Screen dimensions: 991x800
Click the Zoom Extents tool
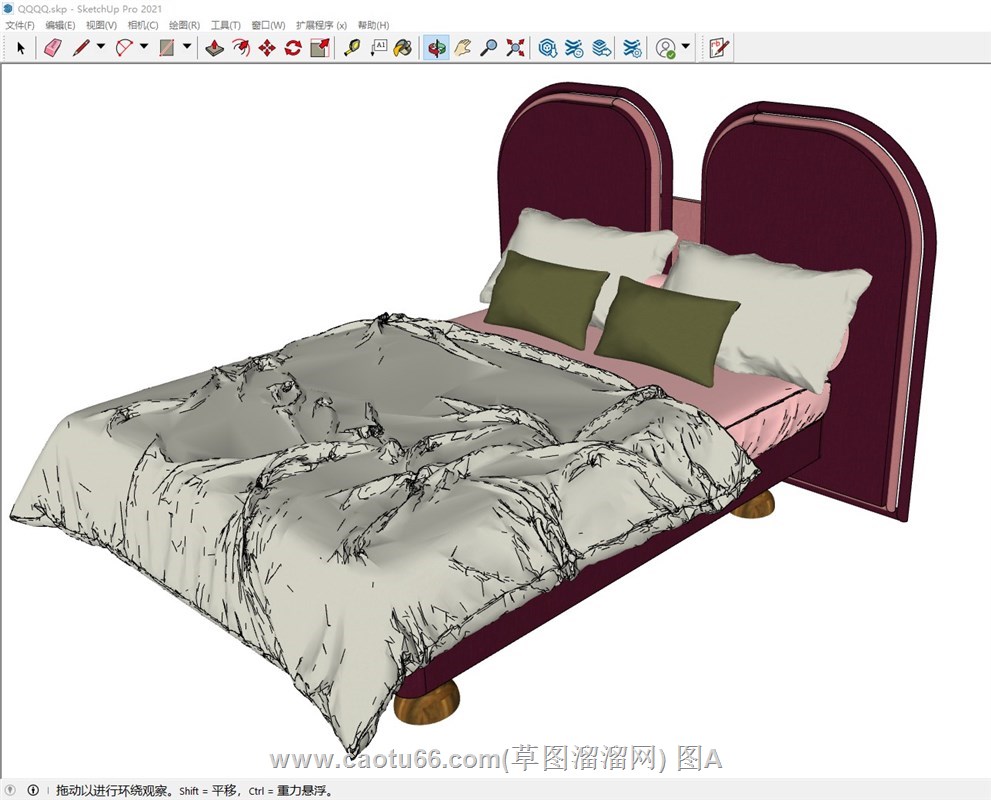pyautogui.click(x=515, y=47)
